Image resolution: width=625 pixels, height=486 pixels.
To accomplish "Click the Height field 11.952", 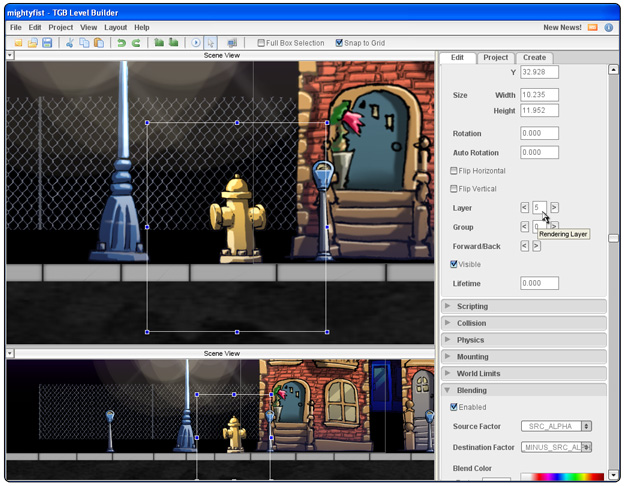I will (x=539, y=110).
